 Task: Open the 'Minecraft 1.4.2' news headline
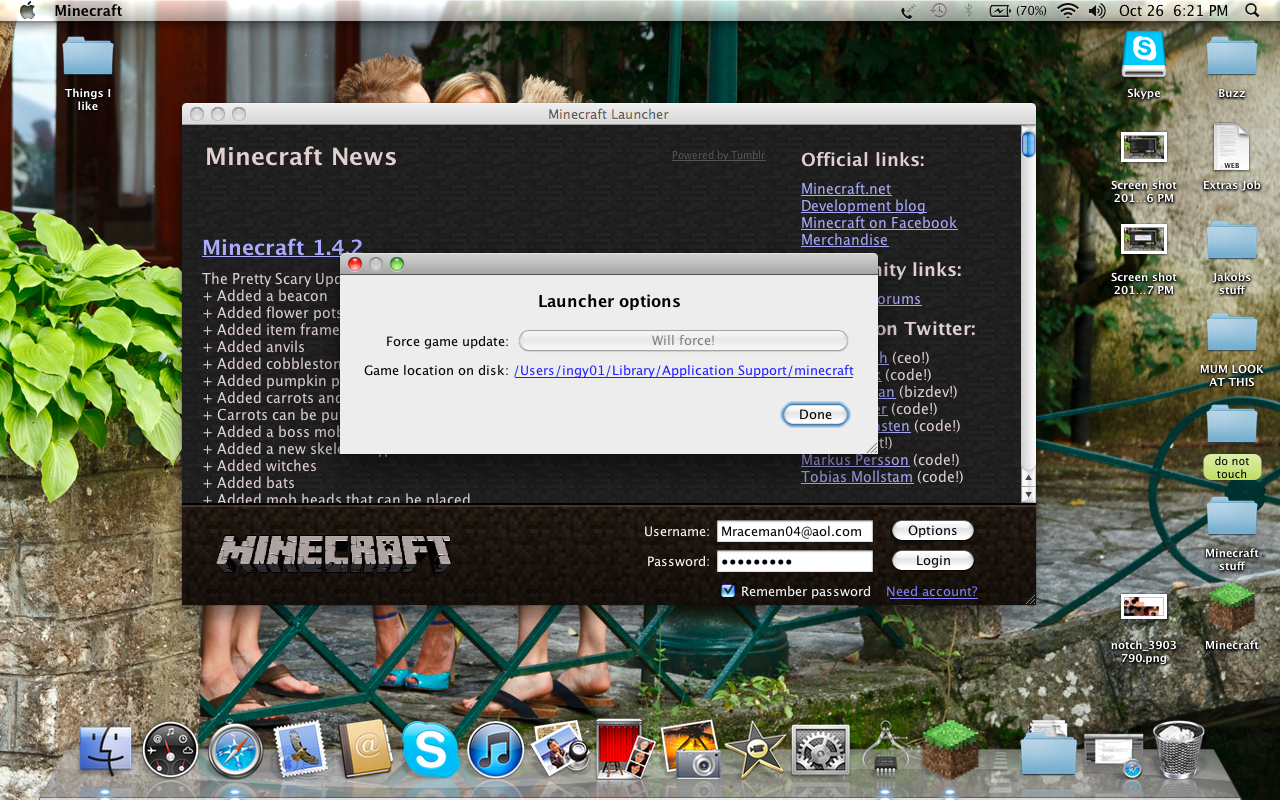point(282,247)
